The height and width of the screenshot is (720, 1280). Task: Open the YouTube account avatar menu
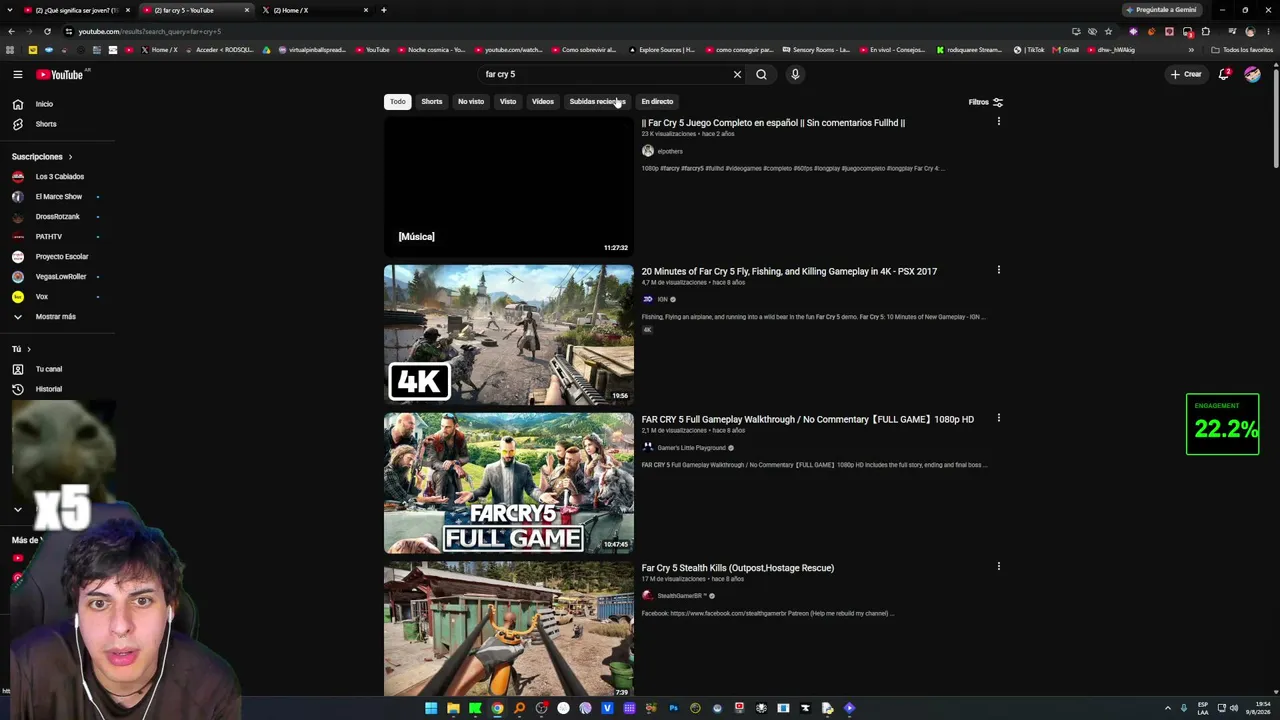(x=1252, y=74)
